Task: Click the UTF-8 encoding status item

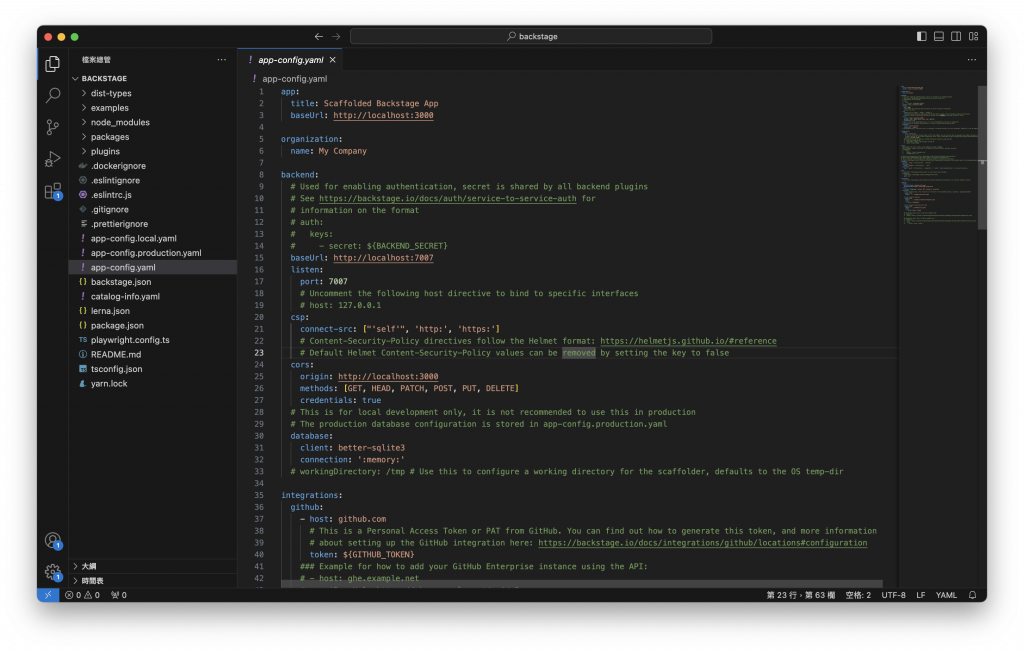Action: tap(893, 595)
